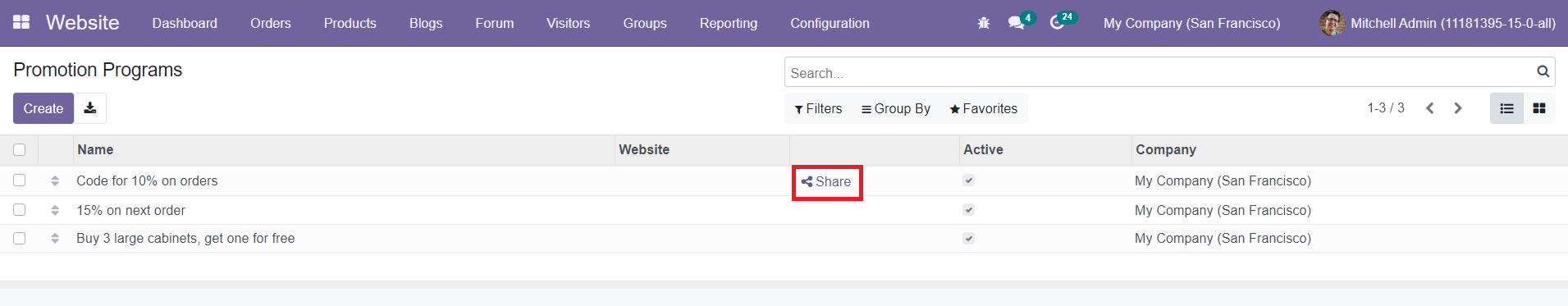Open the conversations chat icon
The width and height of the screenshot is (1568, 306).
pos(1016,23)
